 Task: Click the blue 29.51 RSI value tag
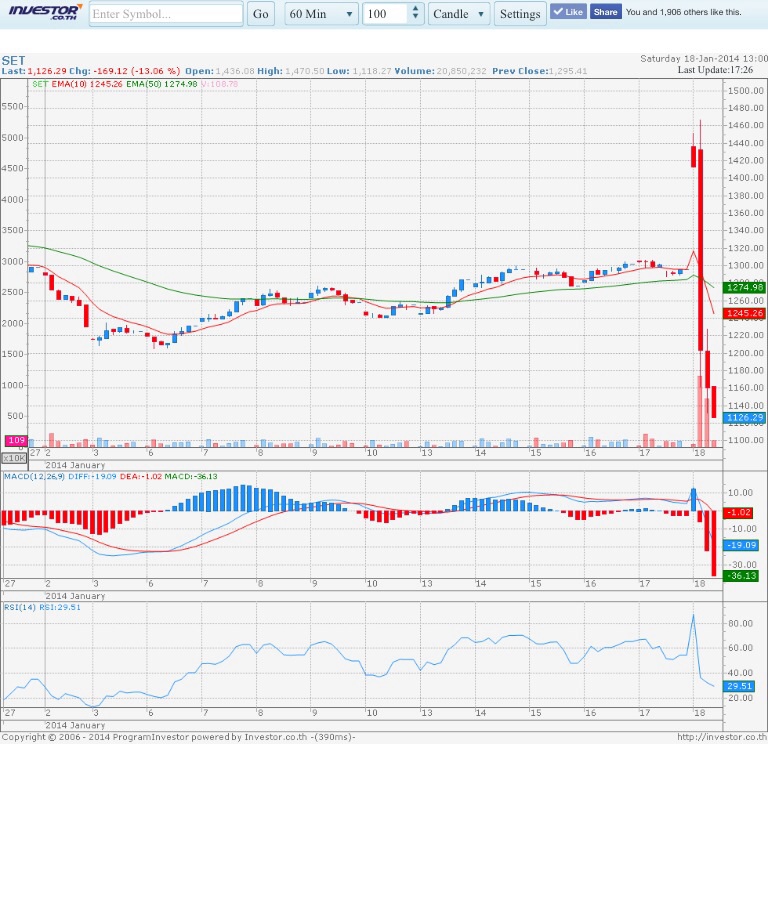(x=739, y=686)
